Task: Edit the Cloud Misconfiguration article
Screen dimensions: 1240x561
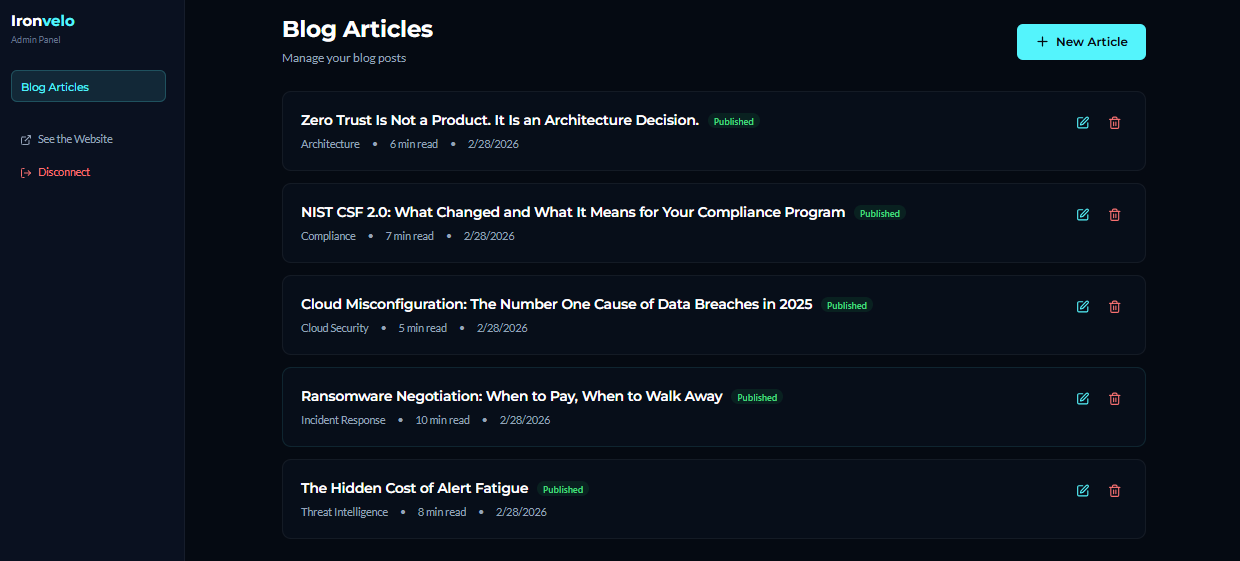Action: (x=1082, y=307)
